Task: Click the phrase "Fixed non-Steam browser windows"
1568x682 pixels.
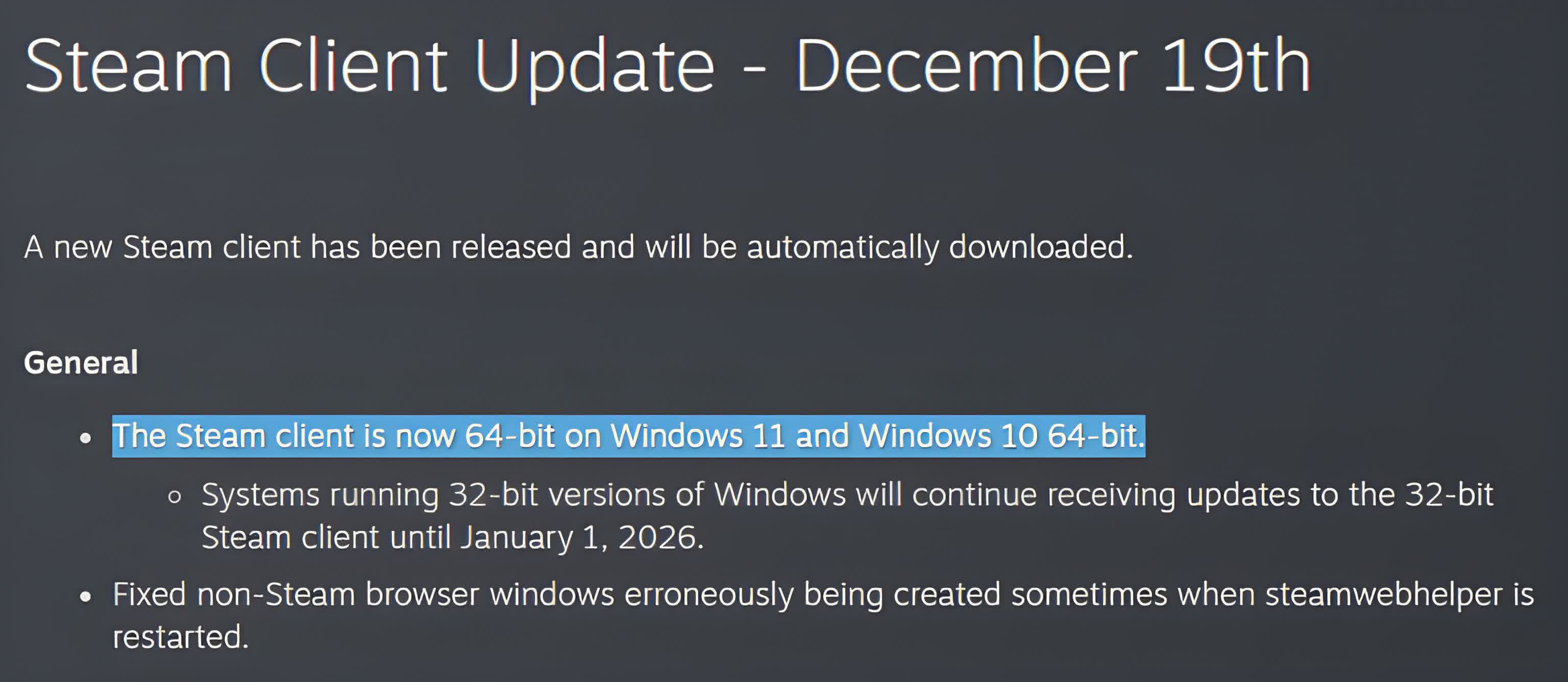Action: 363,594
